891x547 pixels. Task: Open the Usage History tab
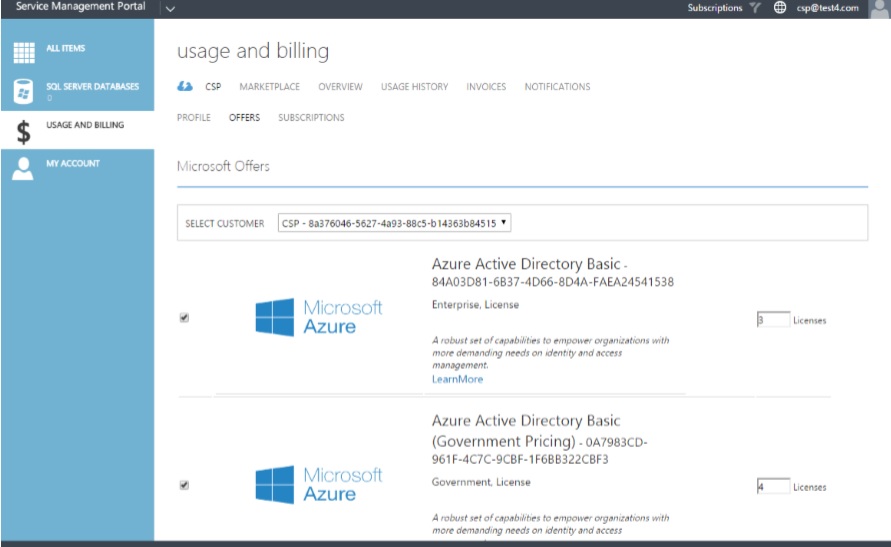point(414,87)
